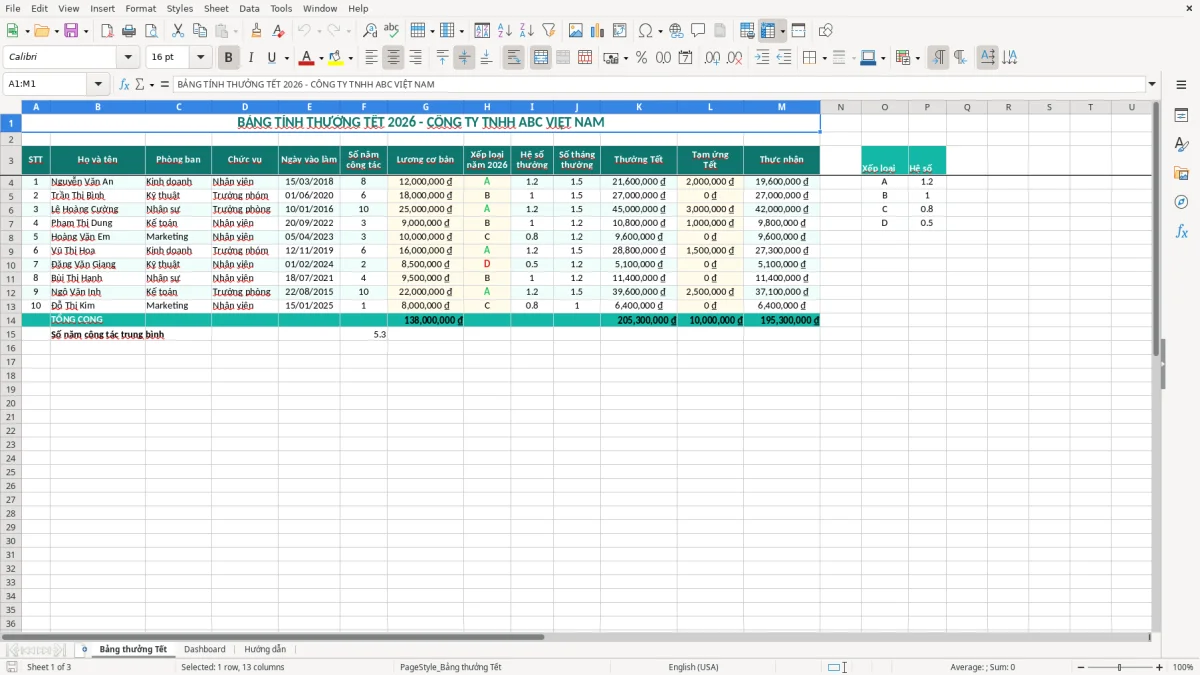Click the Clear Direct Formatting icon
The image size is (1200, 675).
pos(278,31)
